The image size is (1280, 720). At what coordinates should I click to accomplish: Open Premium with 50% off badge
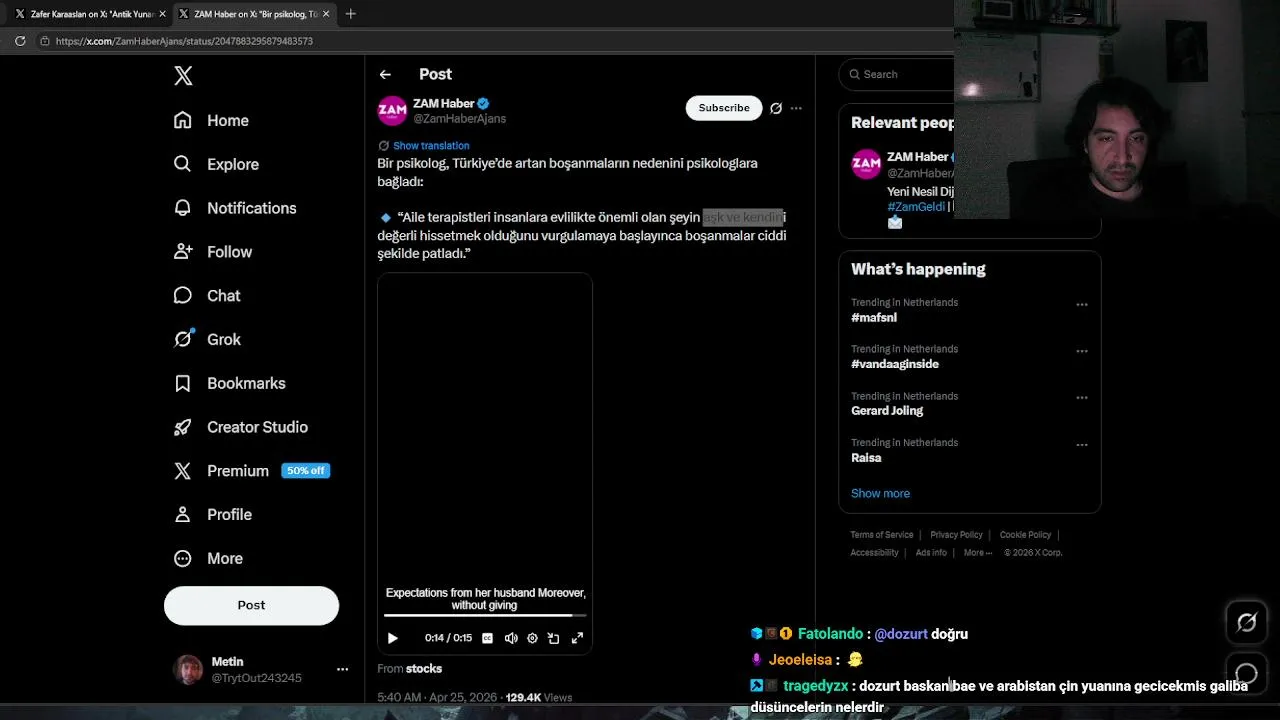(251, 471)
